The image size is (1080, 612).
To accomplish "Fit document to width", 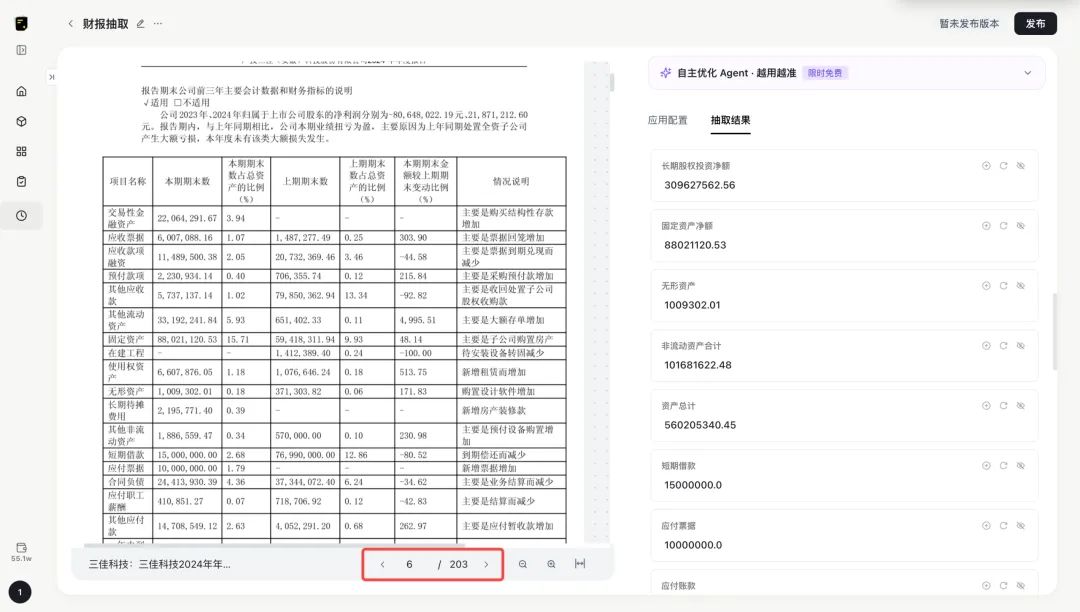I will pos(580,564).
